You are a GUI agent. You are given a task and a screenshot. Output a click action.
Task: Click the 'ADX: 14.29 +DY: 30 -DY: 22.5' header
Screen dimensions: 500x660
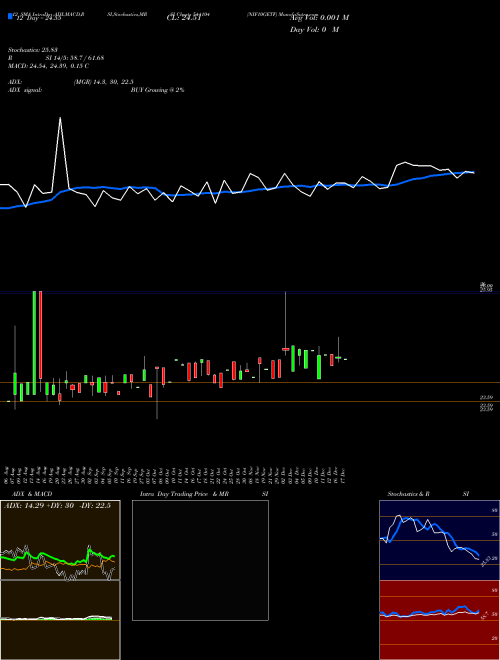pos(57,506)
